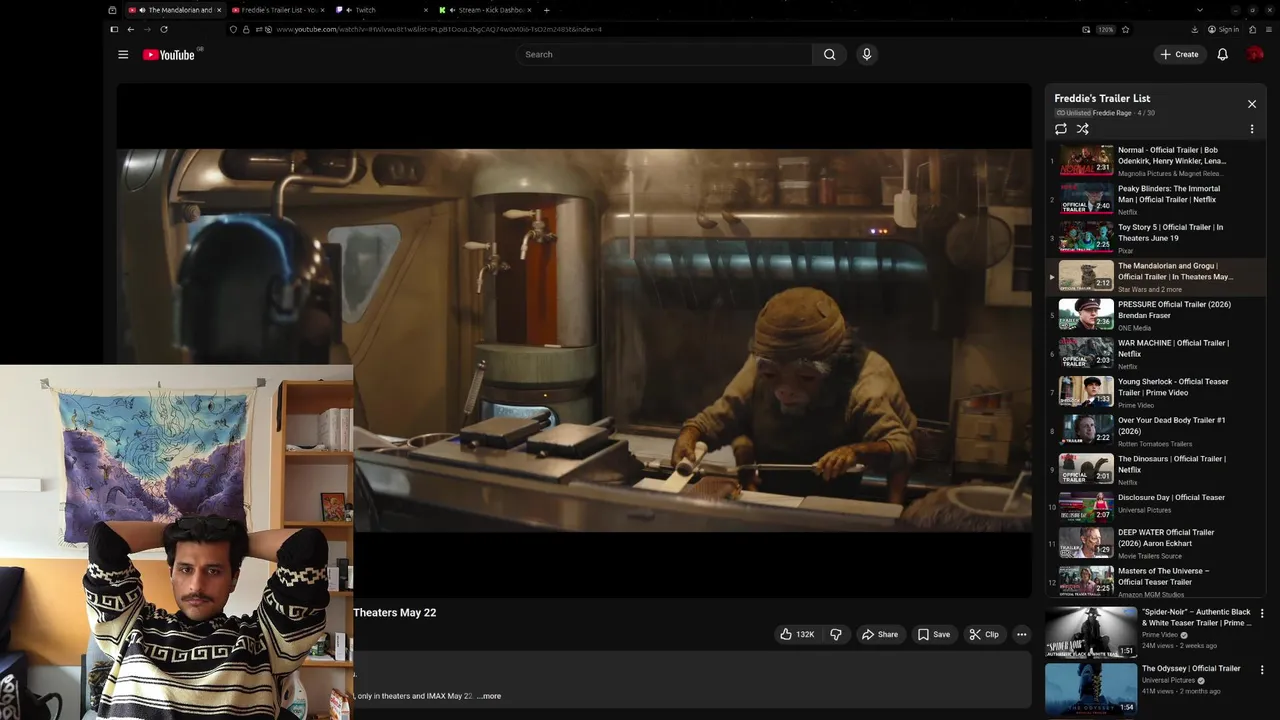Expand description with ...more
This screenshot has height=720, width=1280.
pos(489,696)
